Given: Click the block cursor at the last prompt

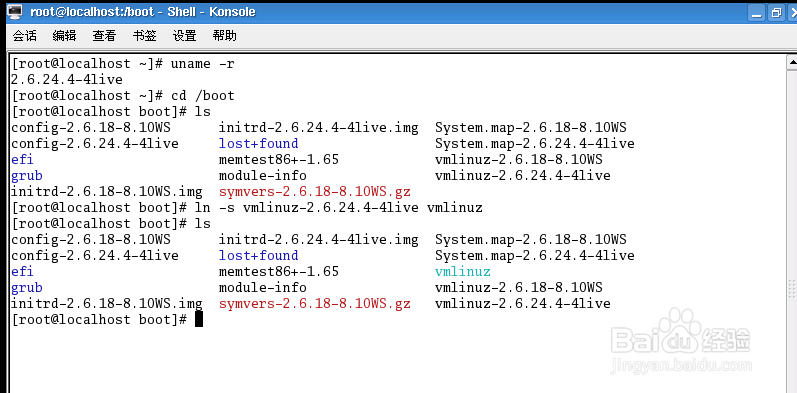Looking at the screenshot, I should 199,319.
